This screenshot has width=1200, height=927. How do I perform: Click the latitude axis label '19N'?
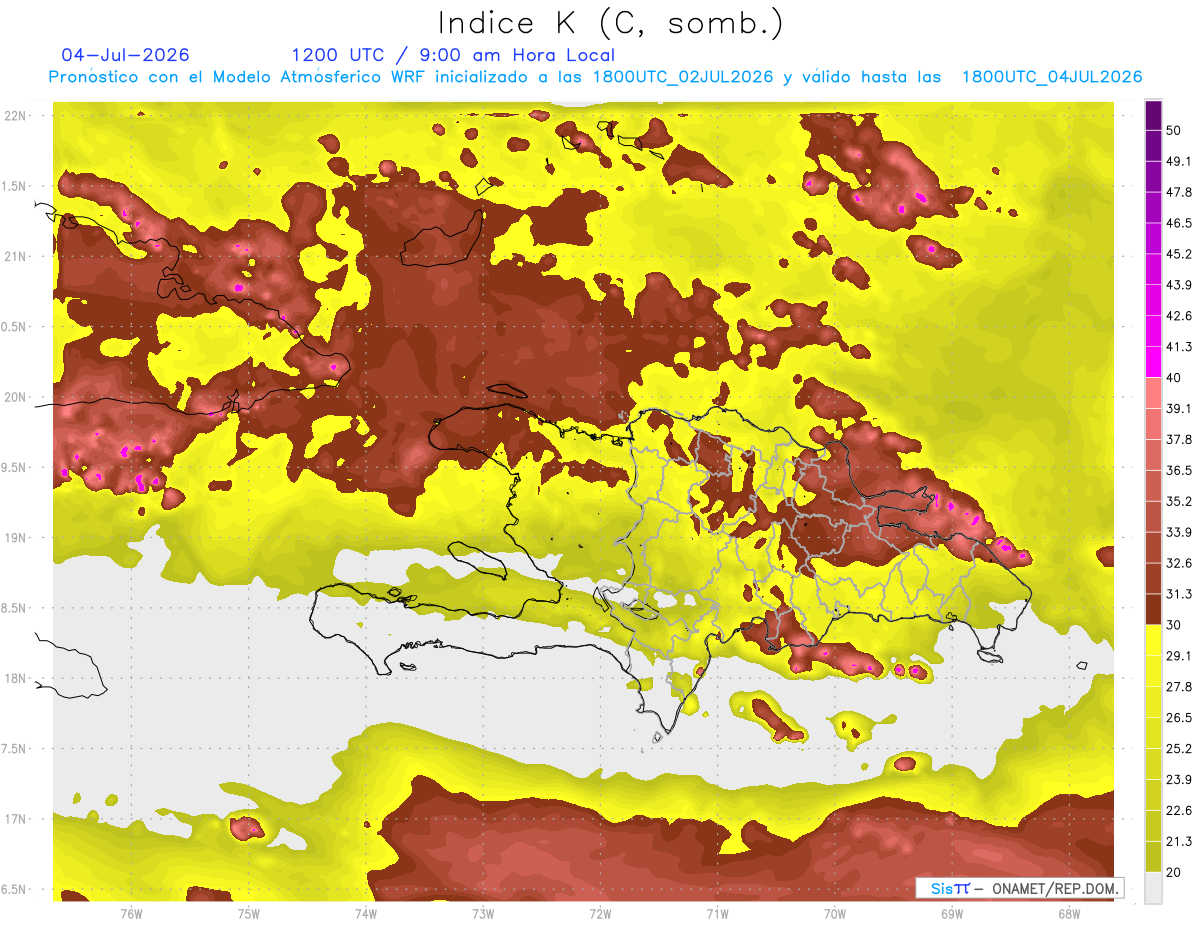tap(16, 538)
